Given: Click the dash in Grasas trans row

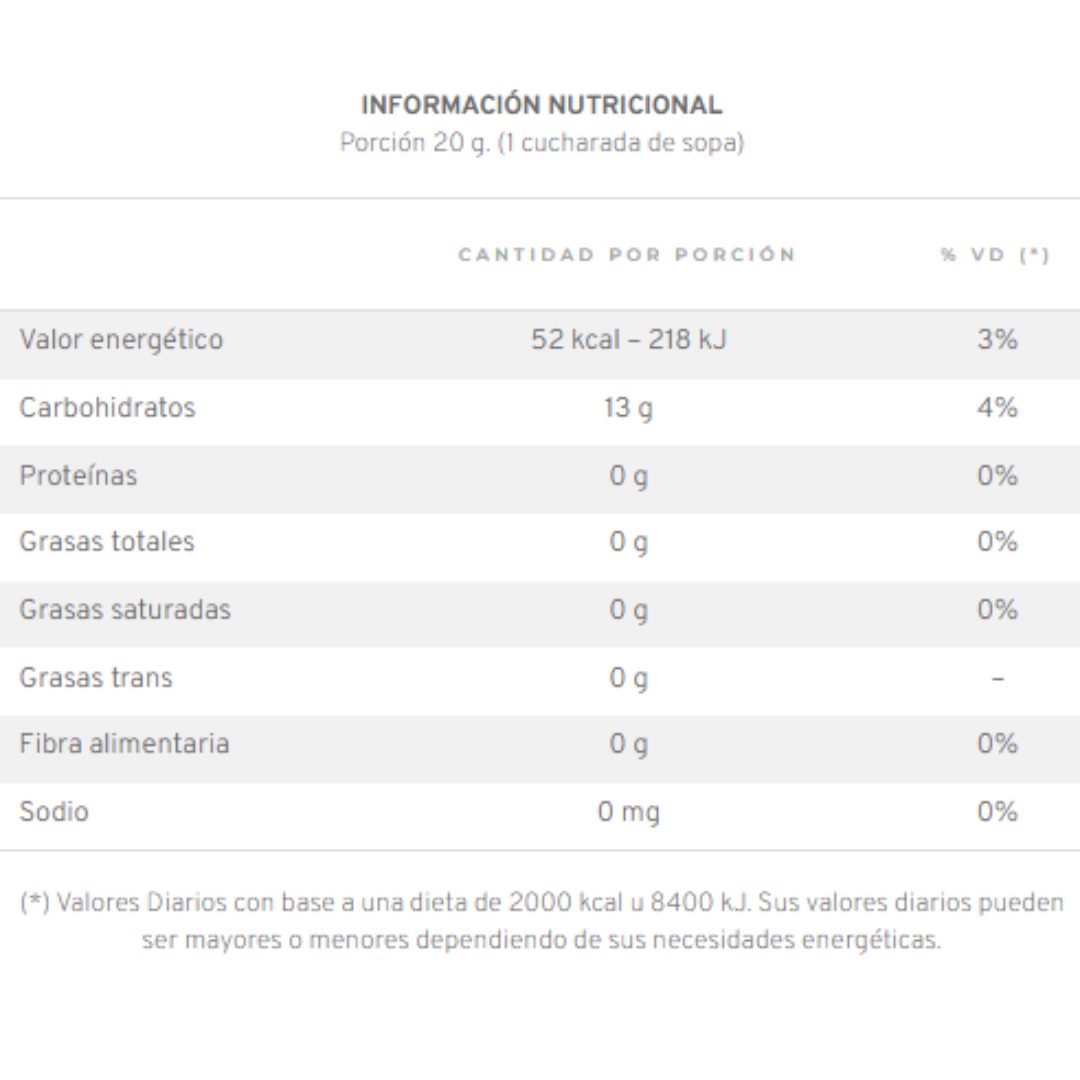Looking at the screenshot, I should point(997,678).
